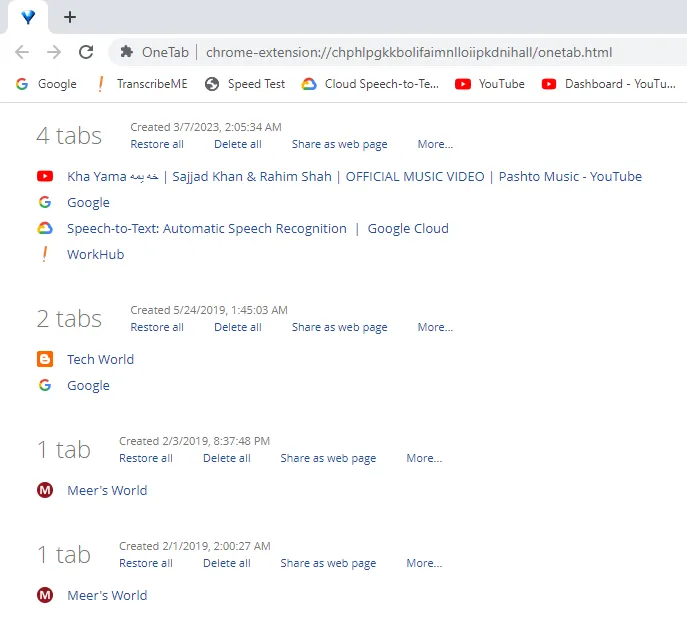The image size is (687, 625).
Task: Focus the chrome-extension URL address field
Action: (x=409, y=52)
